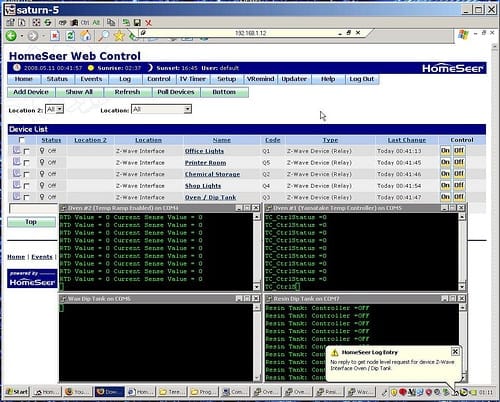The width and height of the screenshot is (500, 402).
Task: Check the Office Lights row checkbox
Action: pyautogui.click(x=27, y=151)
